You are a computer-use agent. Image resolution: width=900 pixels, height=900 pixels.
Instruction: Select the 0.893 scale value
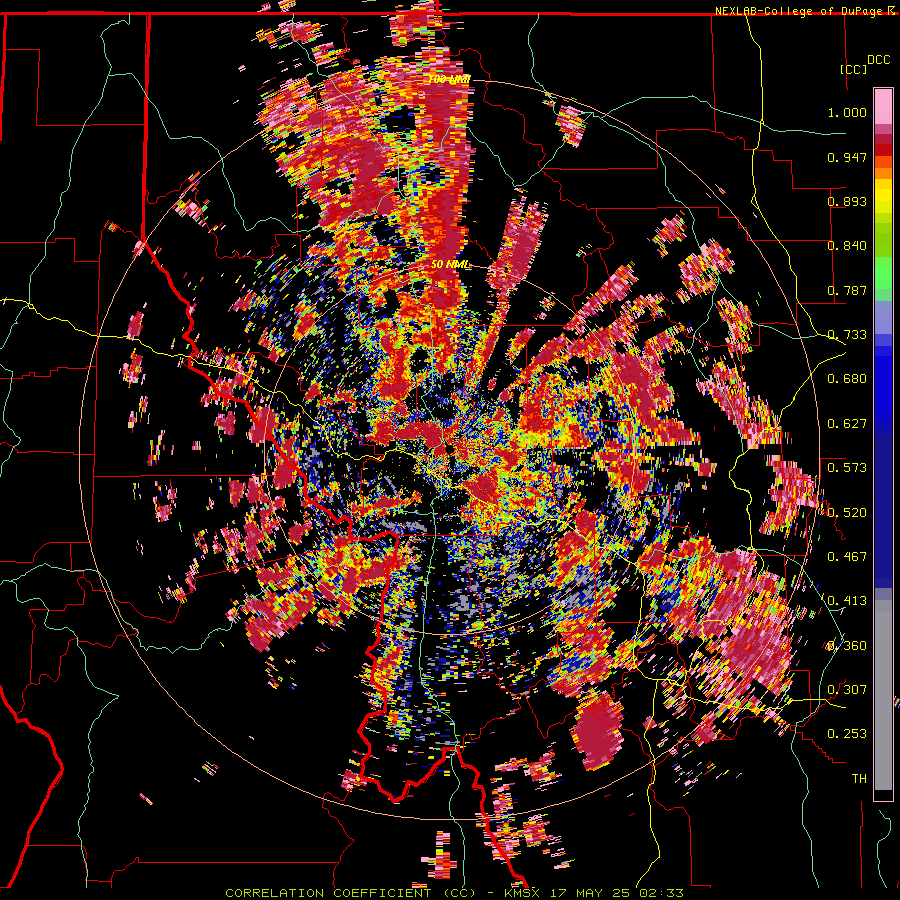pos(847,201)
